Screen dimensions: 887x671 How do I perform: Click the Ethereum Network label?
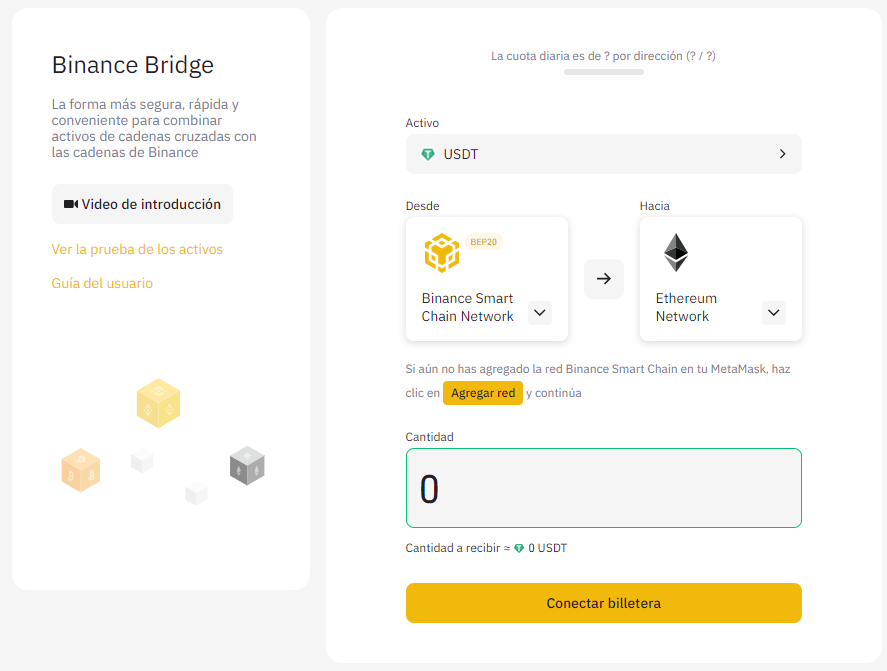[x=686, y=307]
